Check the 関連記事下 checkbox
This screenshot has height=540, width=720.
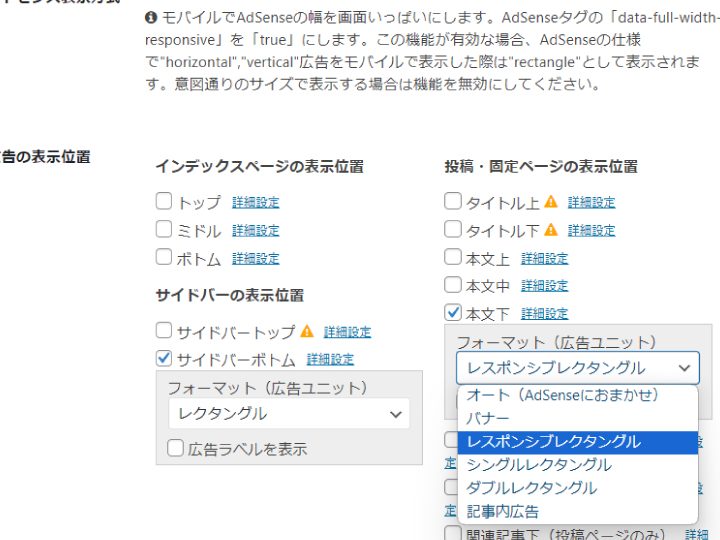coord(452,533)
